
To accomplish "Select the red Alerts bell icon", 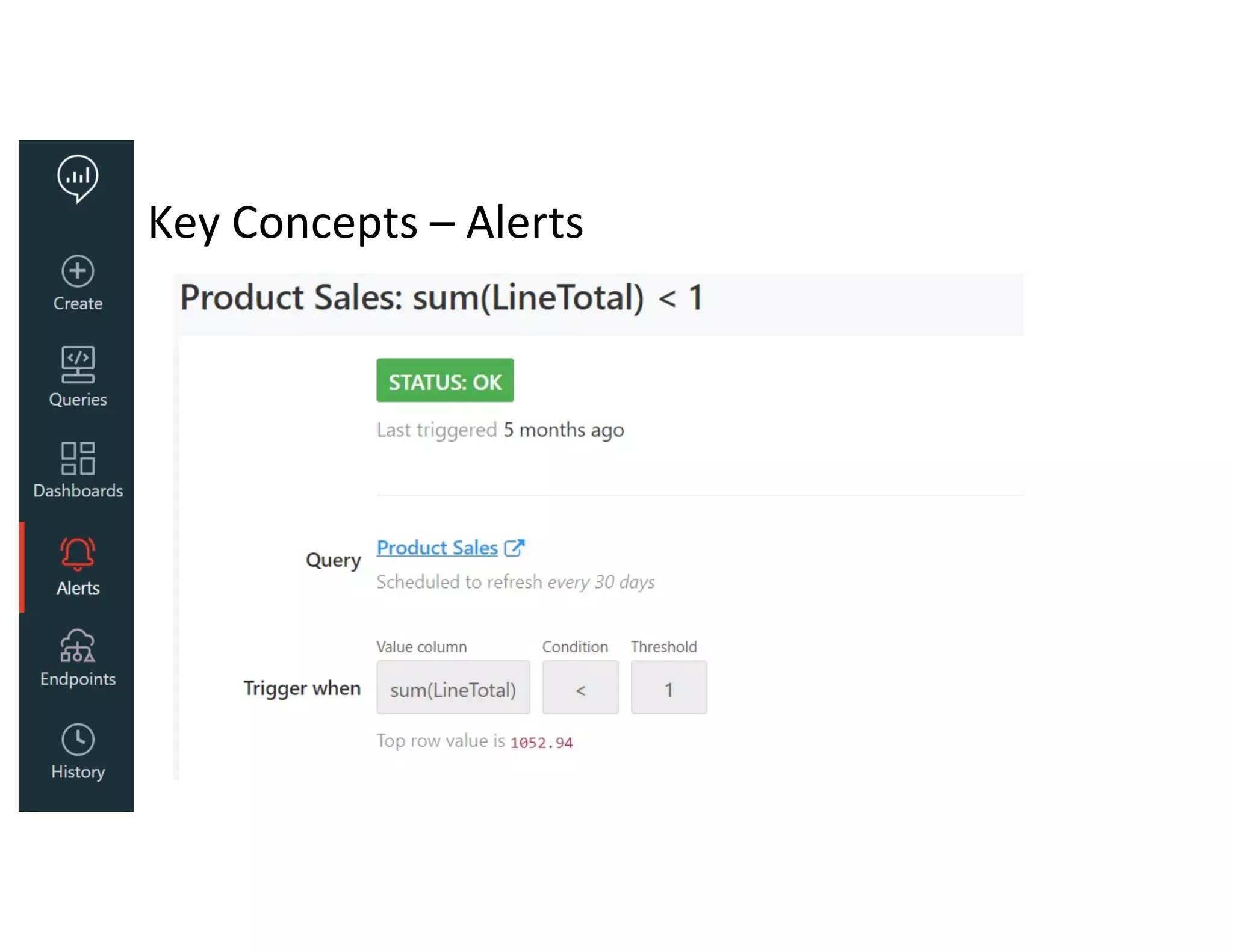I will pyautogui.click(x=78, y=554).
